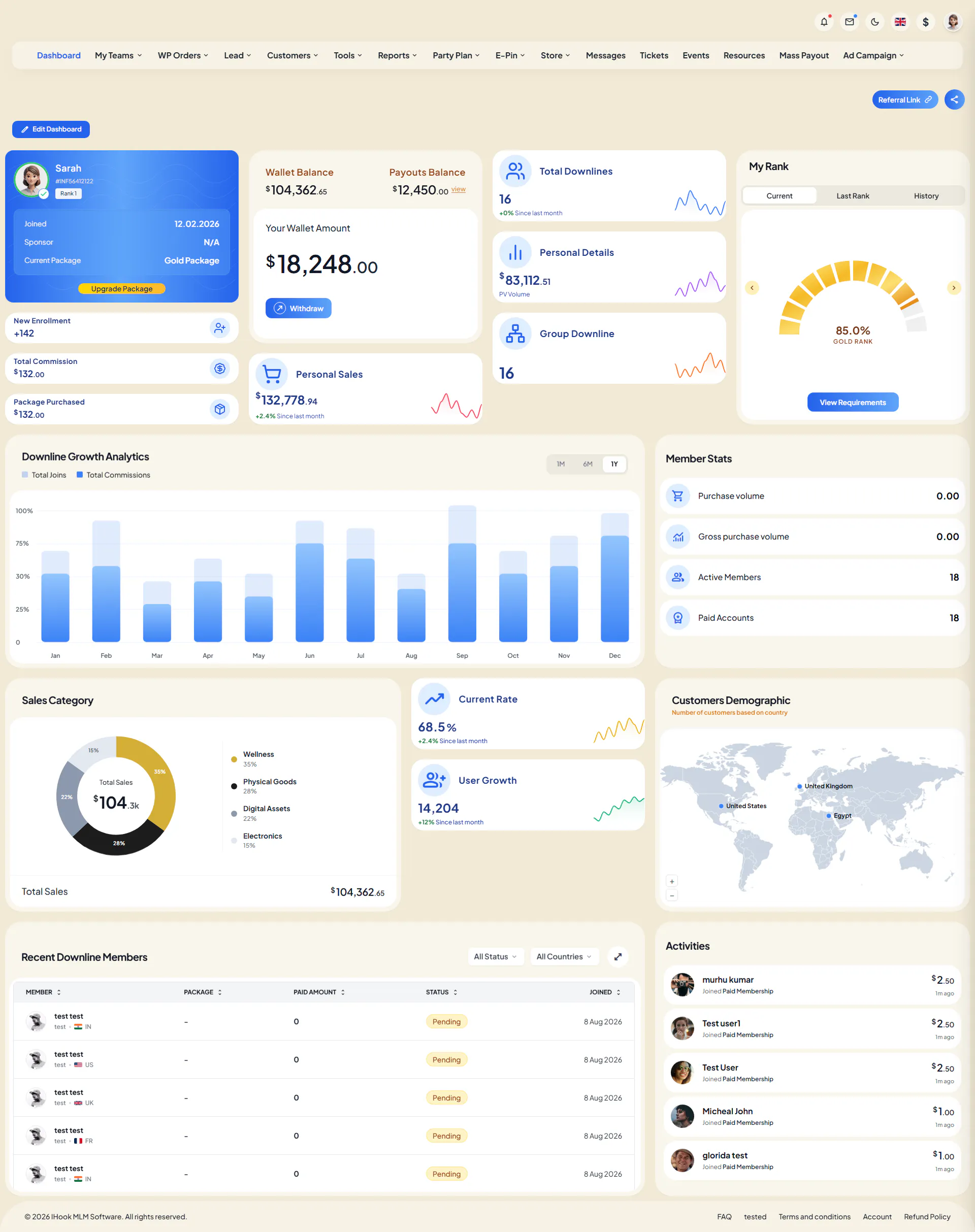The image size is (975, 1232).
Task: Click the Withdraw button
Action: pyautogui.click(x=298, y=308)
